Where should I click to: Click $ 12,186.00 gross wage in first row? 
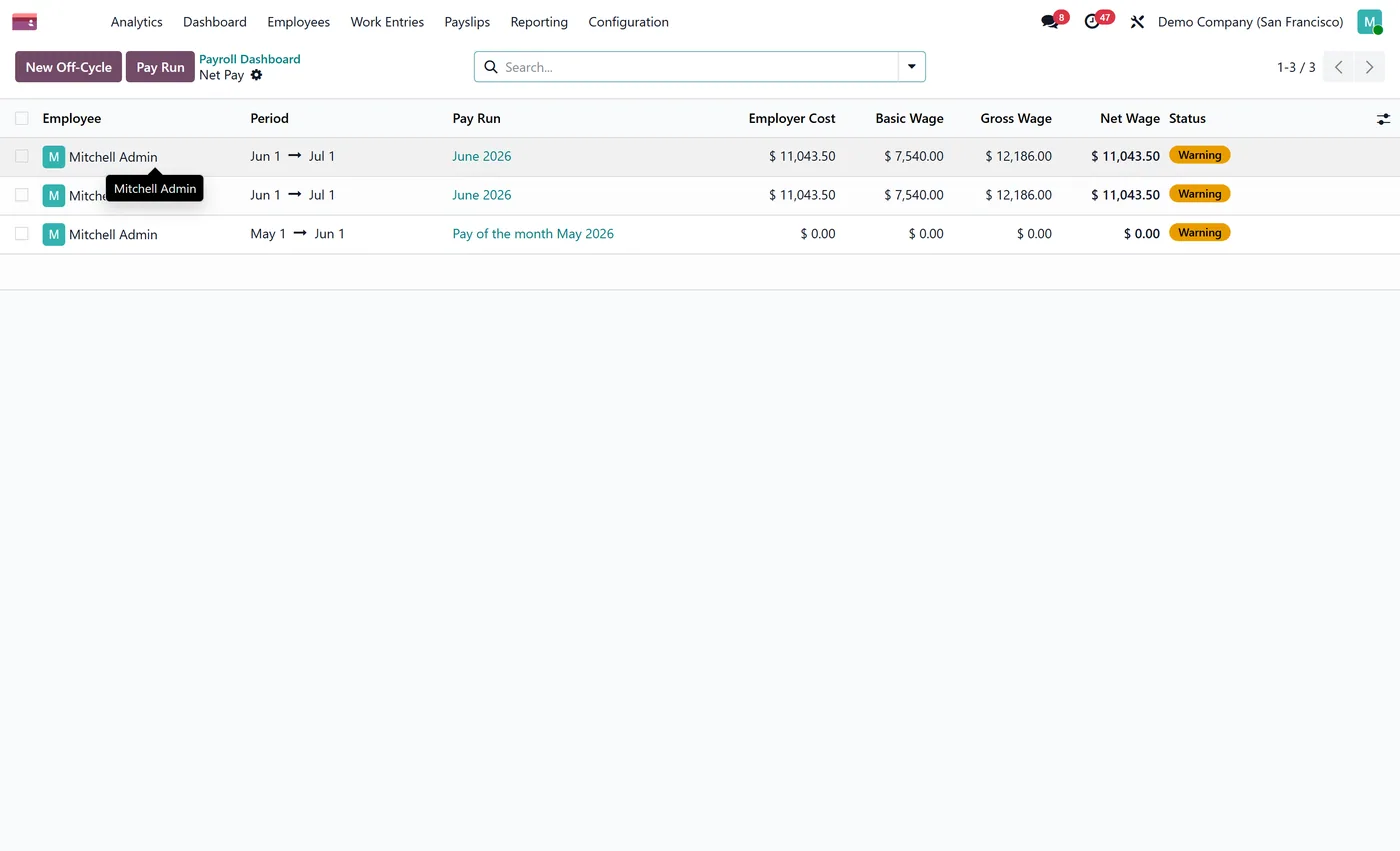click(1018, 156)
